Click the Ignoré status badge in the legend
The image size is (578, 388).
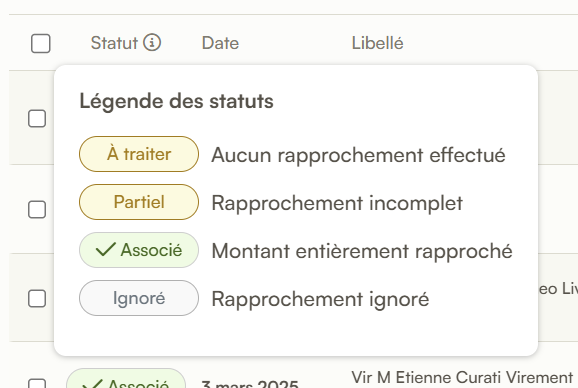[139, 298]
